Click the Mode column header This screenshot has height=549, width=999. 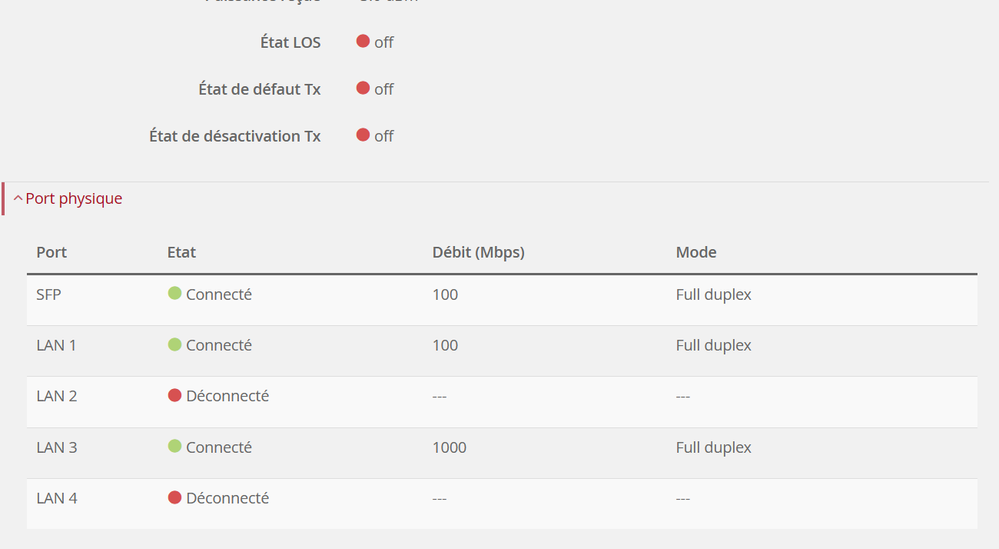pos(696,252)
